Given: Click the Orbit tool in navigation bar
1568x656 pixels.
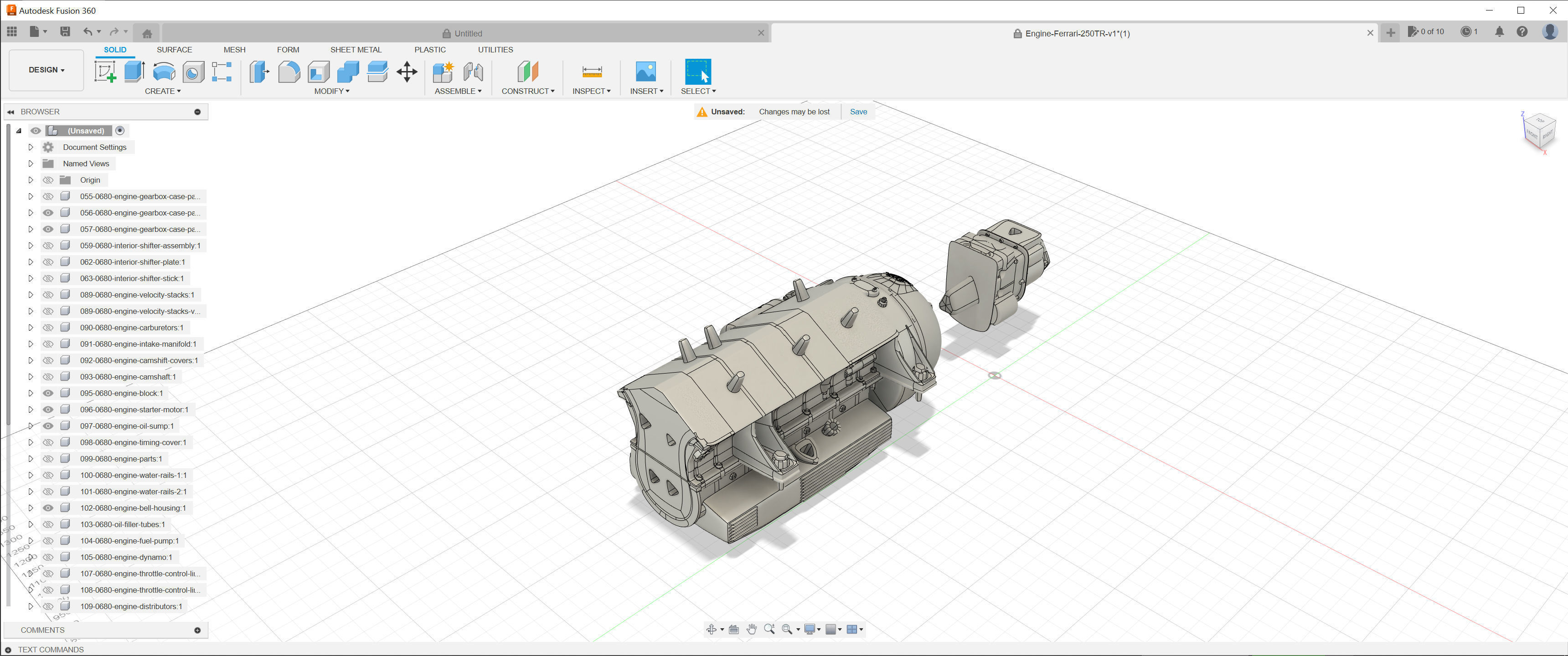Looking at the screenshot, I should pyautogui.click(x=712, y=629).
